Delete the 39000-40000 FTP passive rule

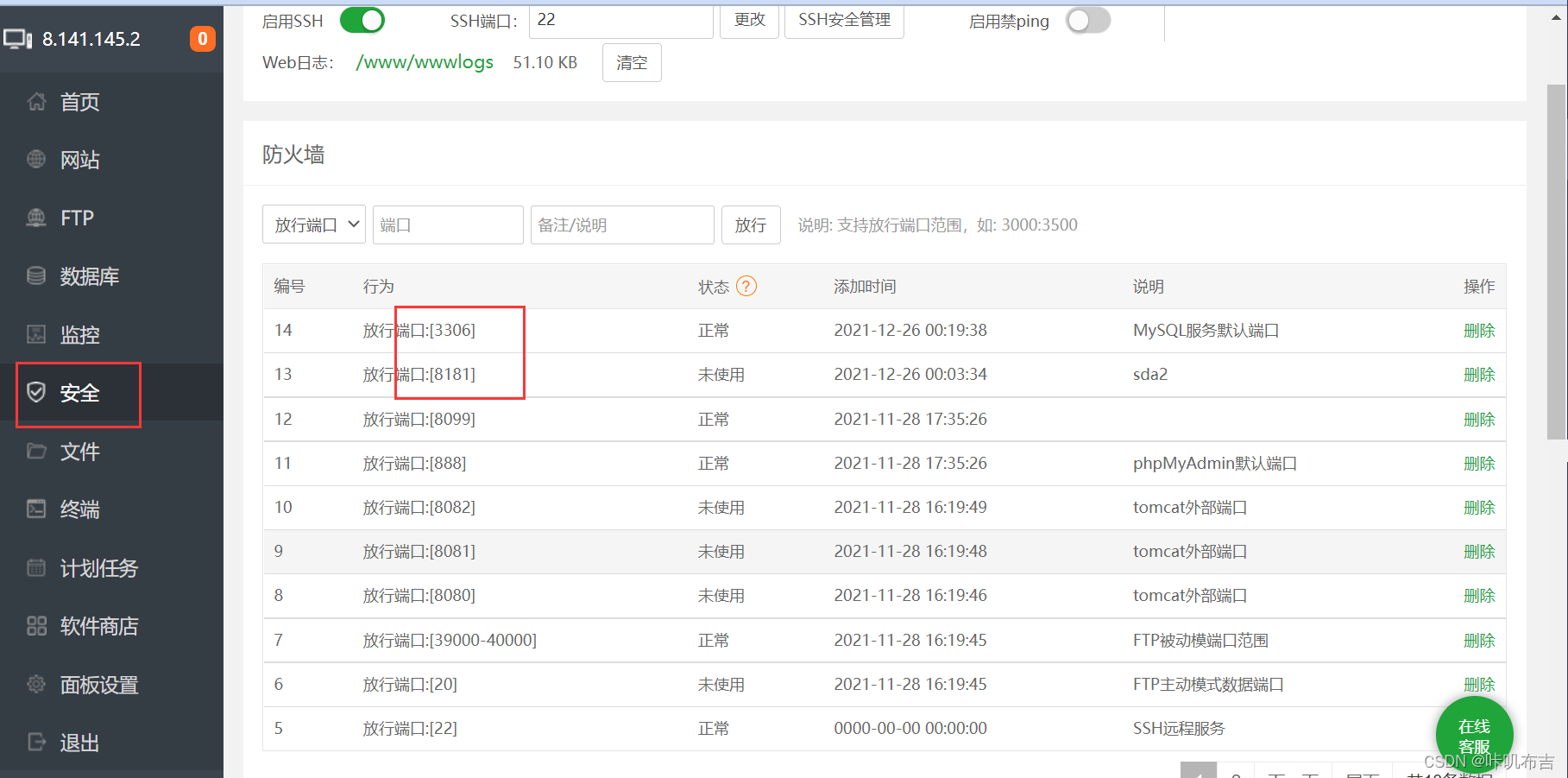[1479, 641]
